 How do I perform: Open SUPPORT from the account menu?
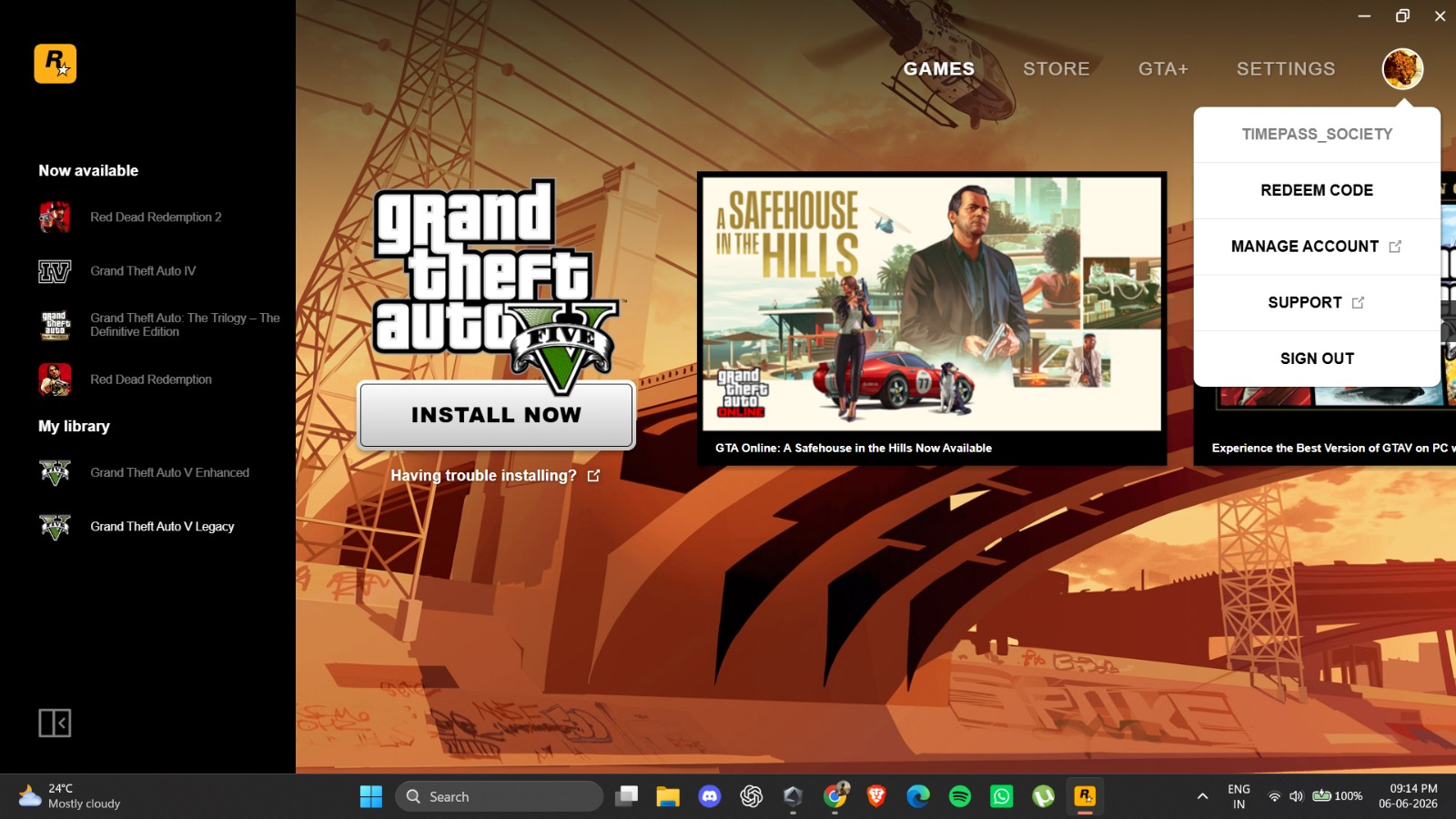point(1317,303)
